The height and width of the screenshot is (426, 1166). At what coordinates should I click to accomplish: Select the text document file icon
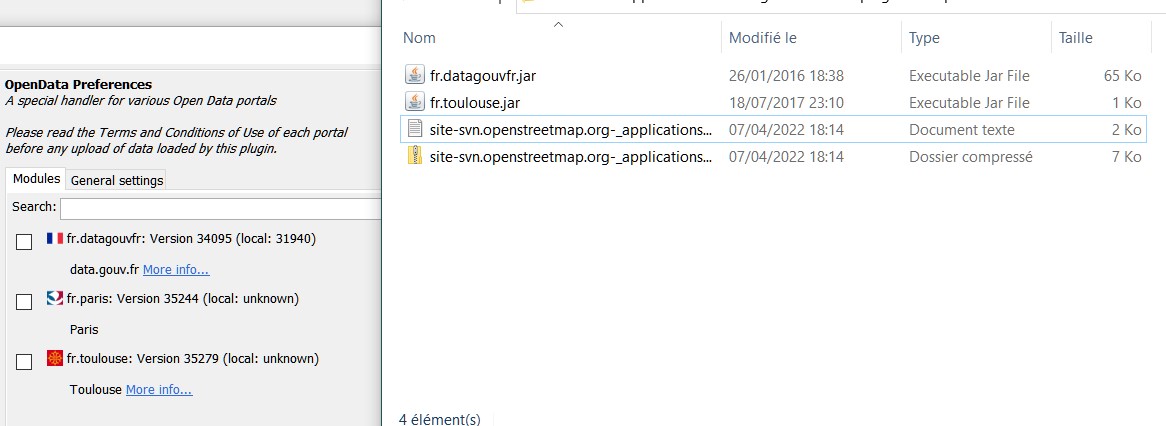[x=414, y=129]
